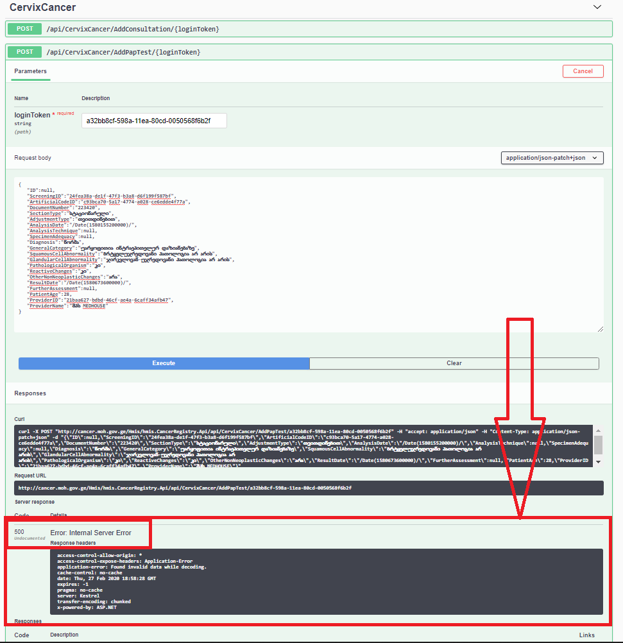Open the application/json-patch+json content type dropdown
623x643 pixels.
click(x=552, y=158)
